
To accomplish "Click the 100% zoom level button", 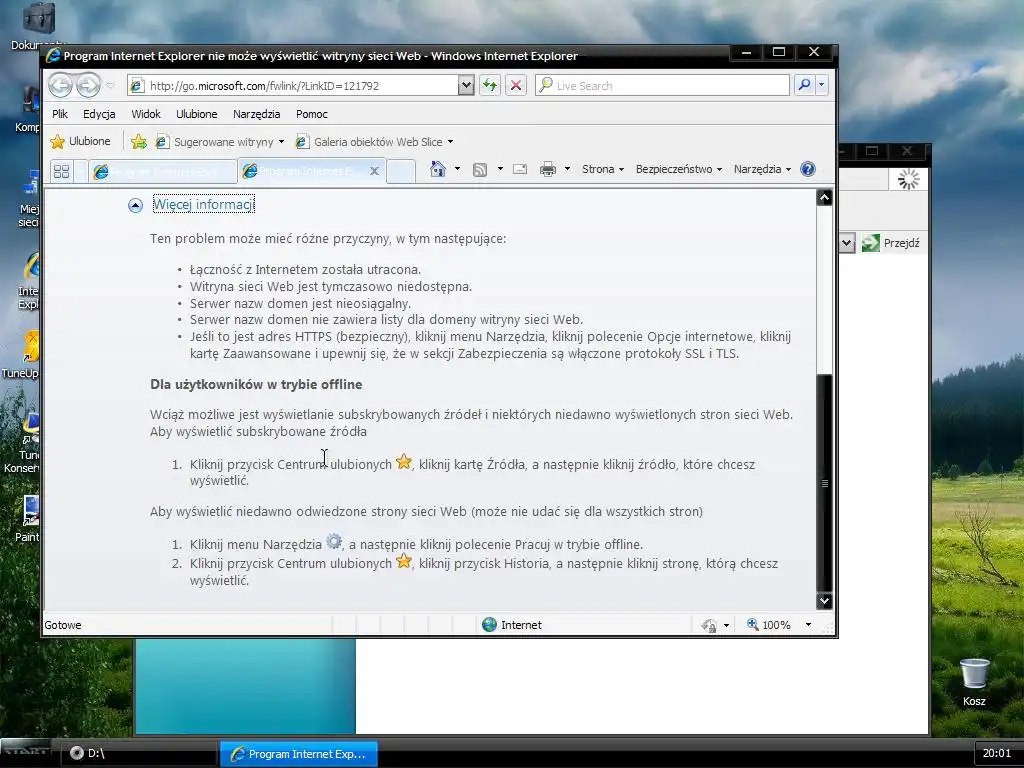I will 769,625.
